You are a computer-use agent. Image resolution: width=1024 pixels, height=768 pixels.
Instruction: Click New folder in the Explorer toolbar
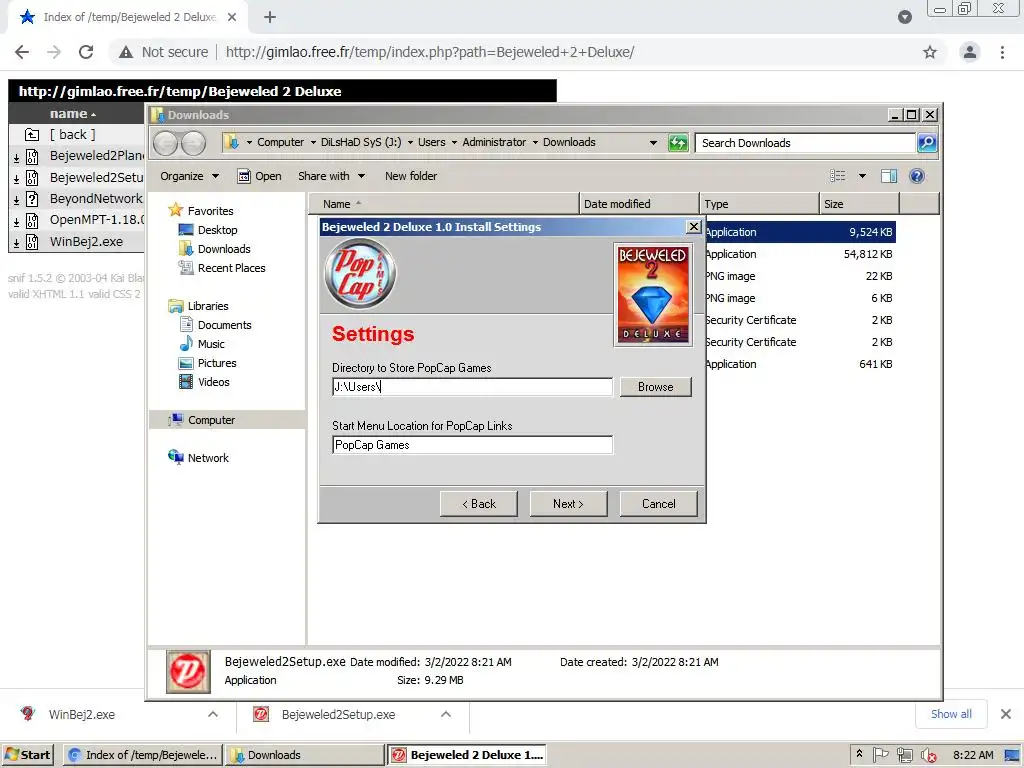coord(411,176)
